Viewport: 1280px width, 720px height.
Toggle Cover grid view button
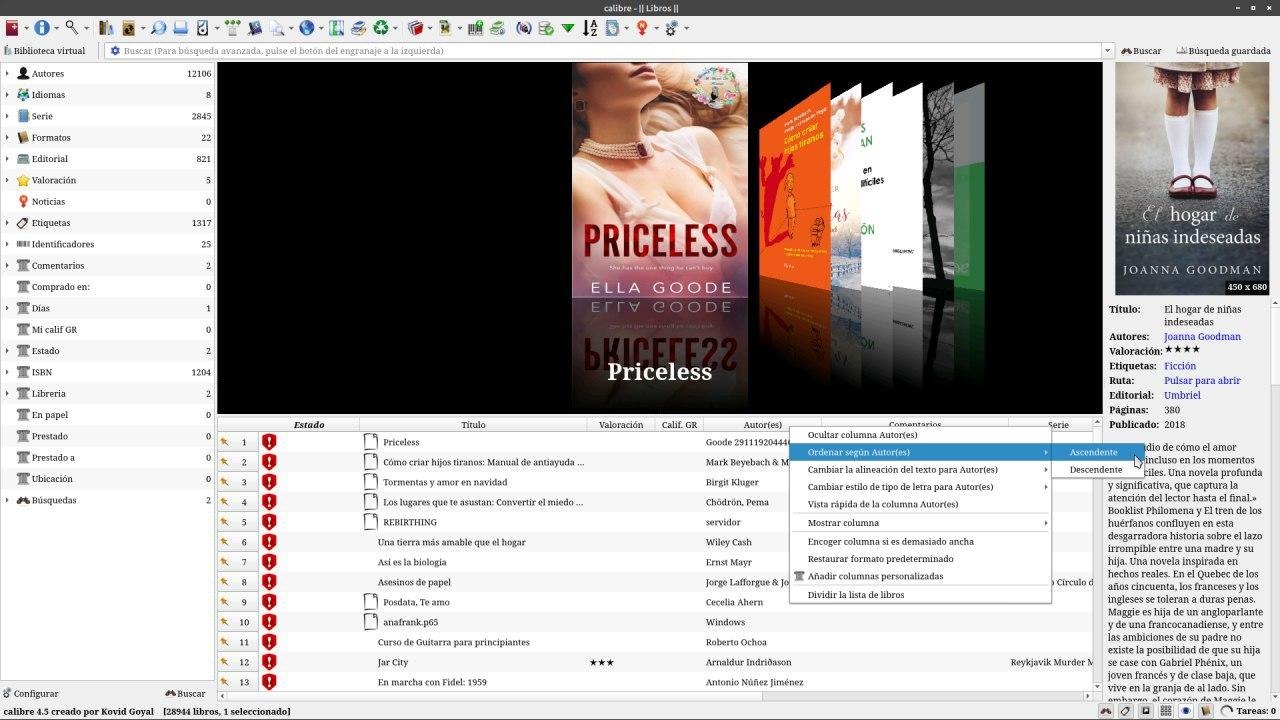[x=1166, y=711]
